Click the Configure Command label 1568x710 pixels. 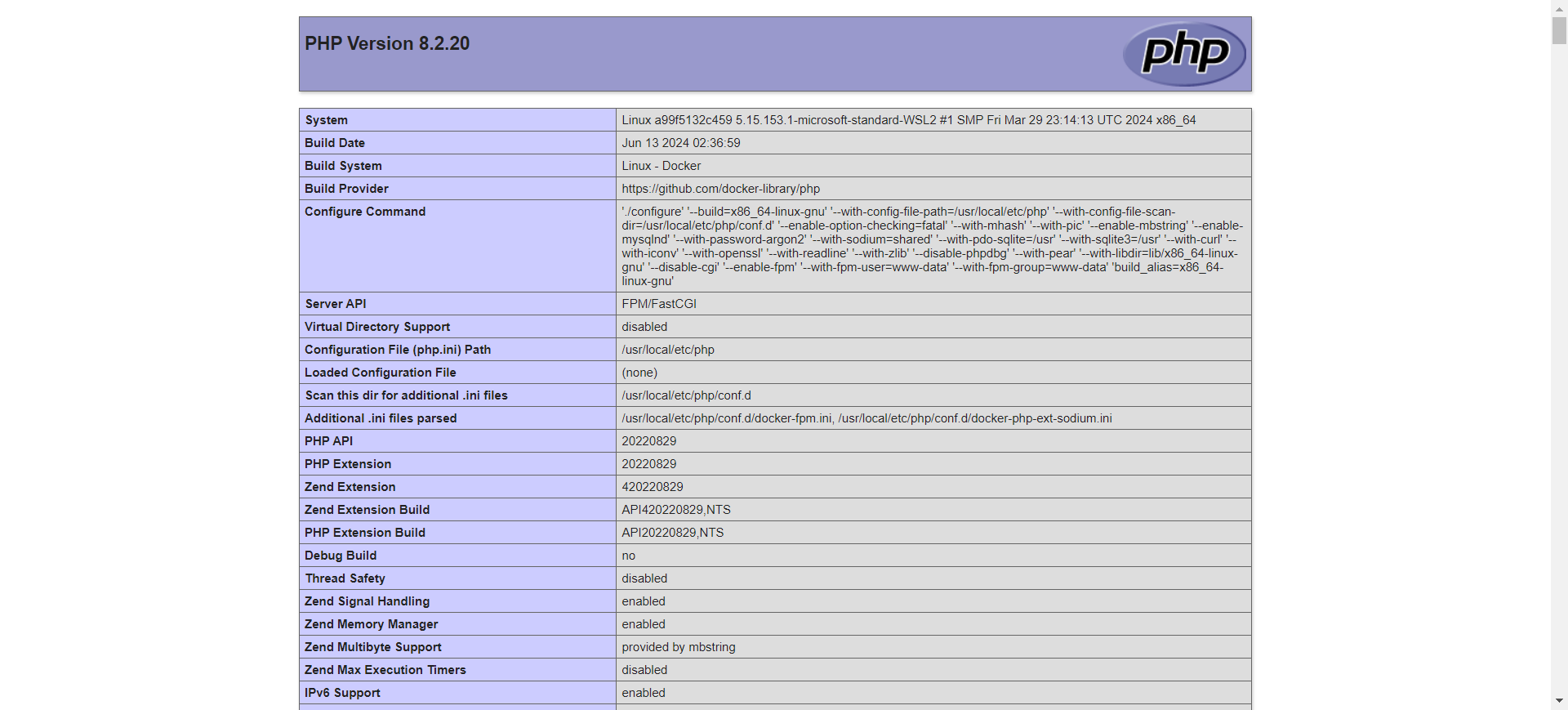[365, 212]
